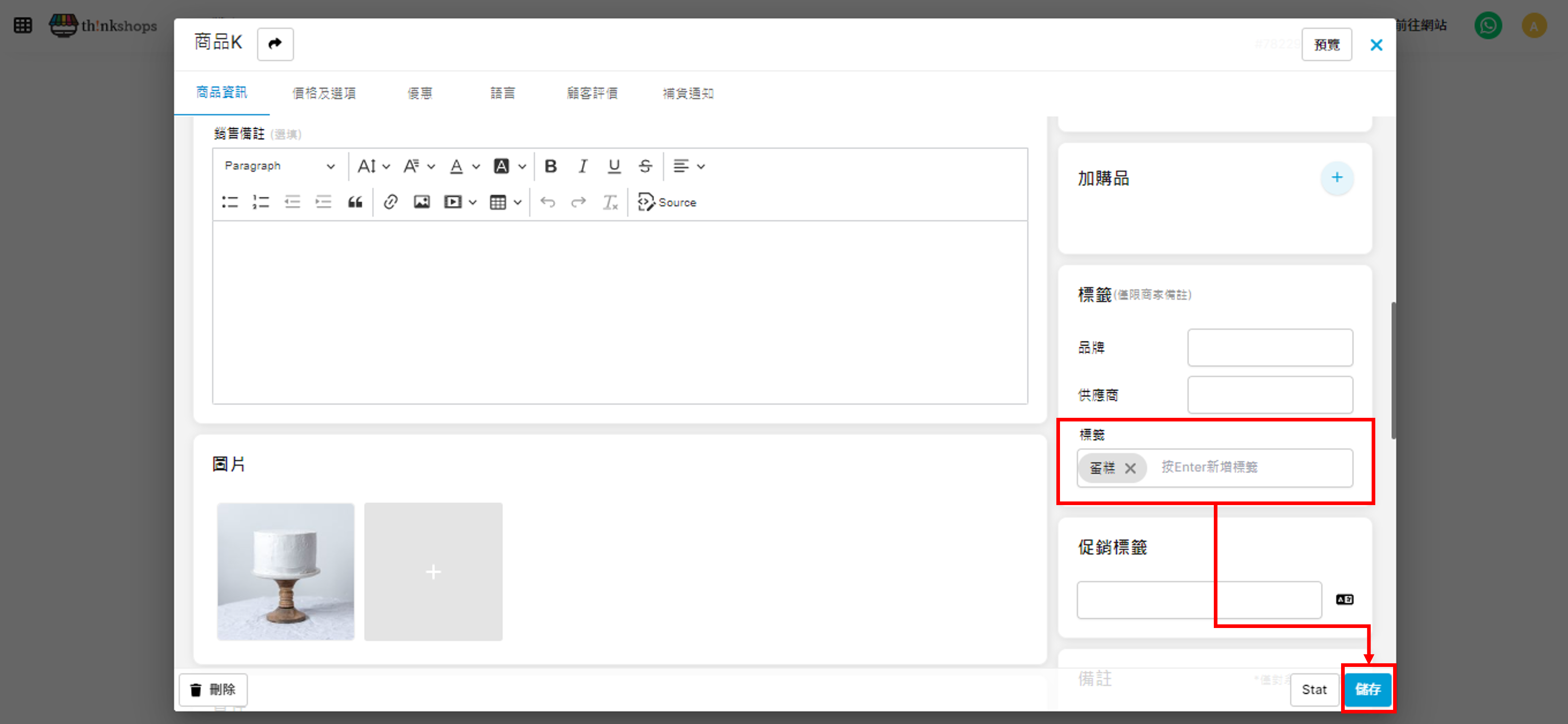This screenshot has width=1568, height=724.
Task: Open the Paragraph style dropdown
Action: 279,166
